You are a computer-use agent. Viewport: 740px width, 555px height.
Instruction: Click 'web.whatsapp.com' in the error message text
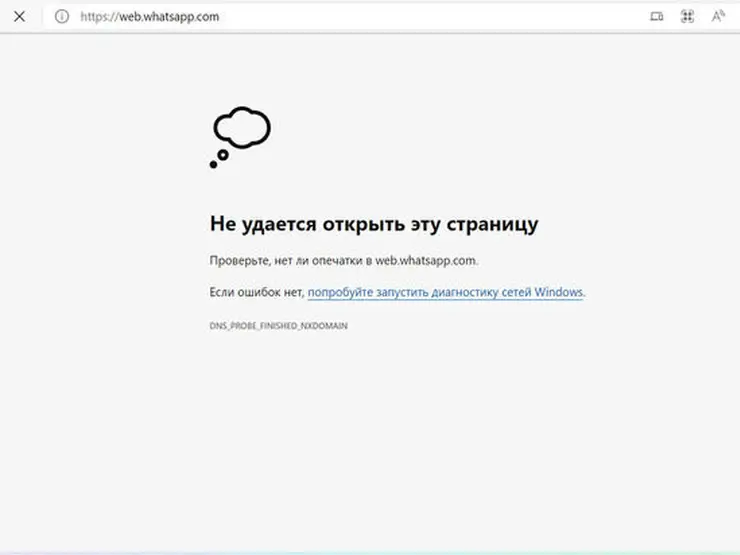click(426, 260)
